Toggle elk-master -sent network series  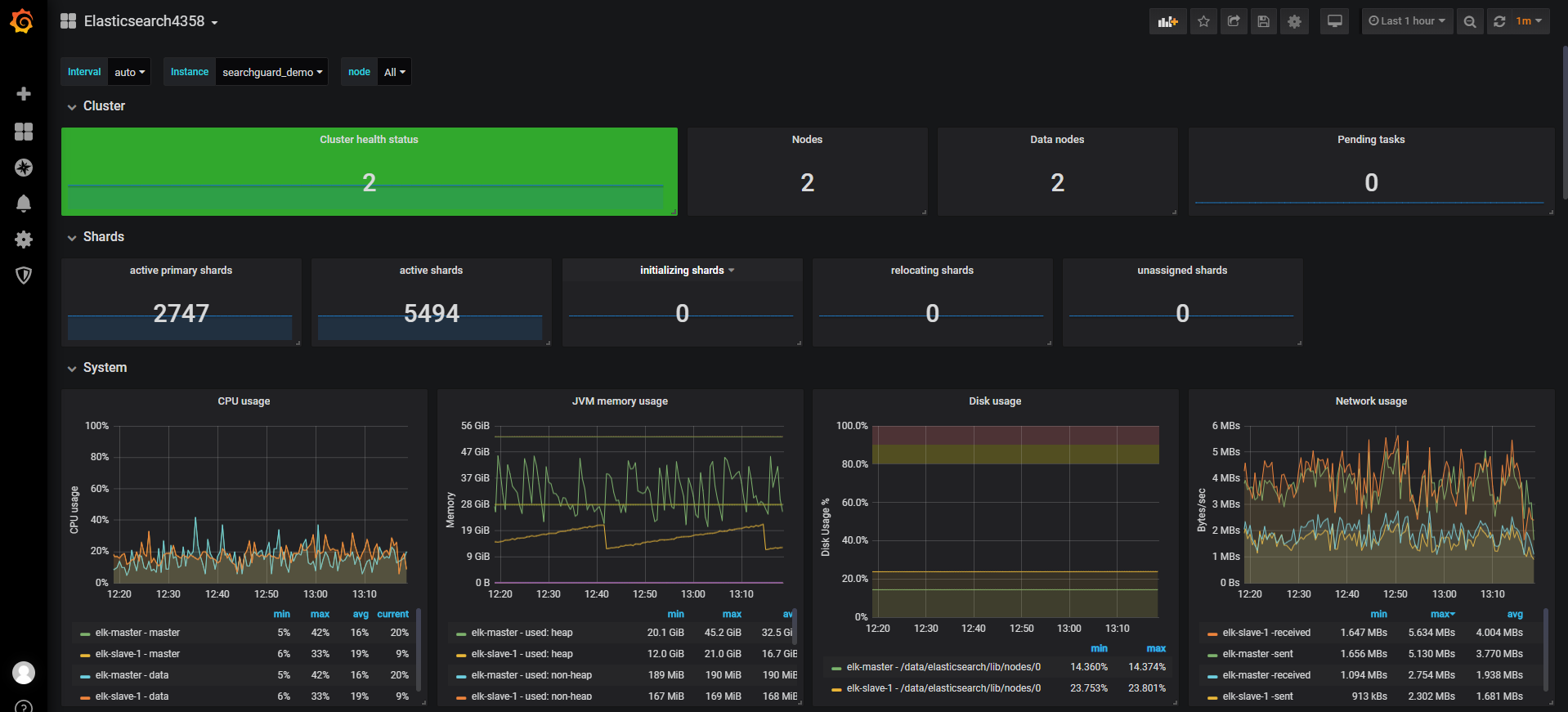(1257, 654)
